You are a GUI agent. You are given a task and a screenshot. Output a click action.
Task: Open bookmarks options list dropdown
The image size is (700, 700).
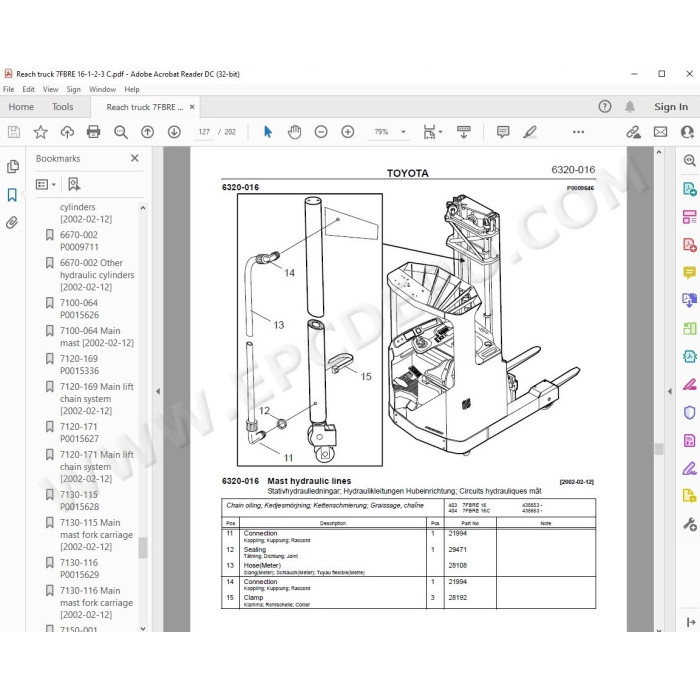point(46,184)
